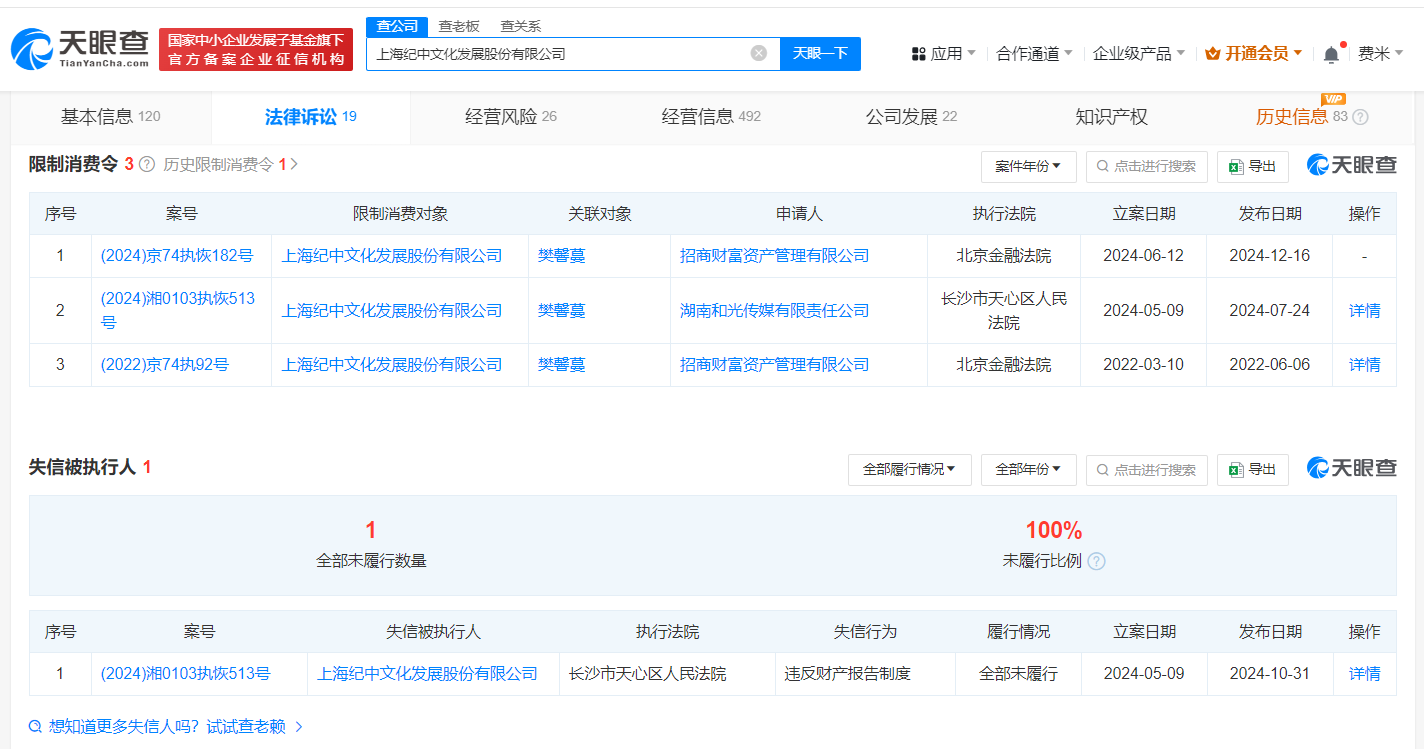Viewport: 1424px width, 749px height.
Task: Click 上海纪中文化发展股份有限公司 in 失信被执行人 table
Action: coord(427,674)
